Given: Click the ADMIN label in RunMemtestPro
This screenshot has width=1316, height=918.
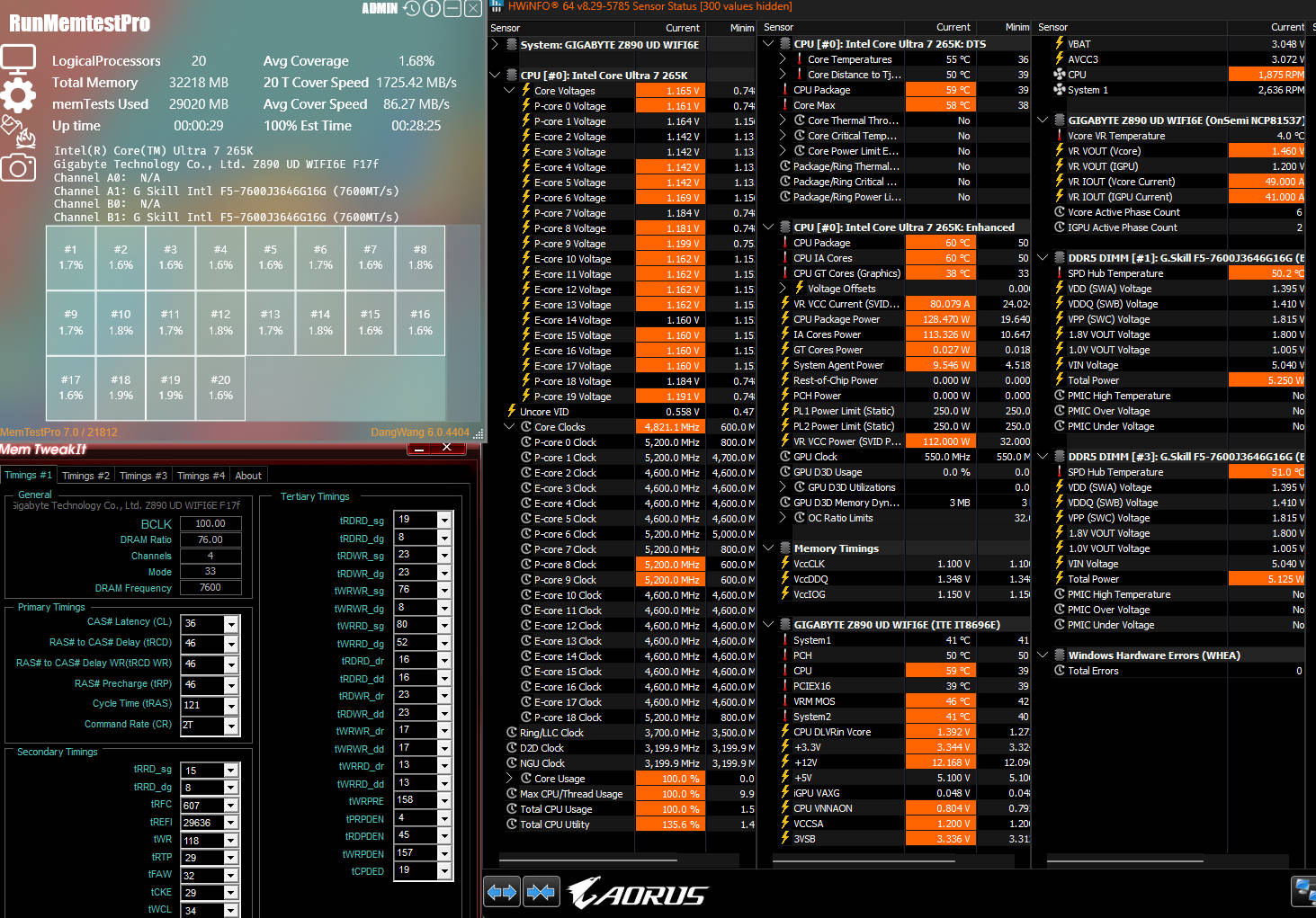Looking at the screenshot, I should point(380,8).
